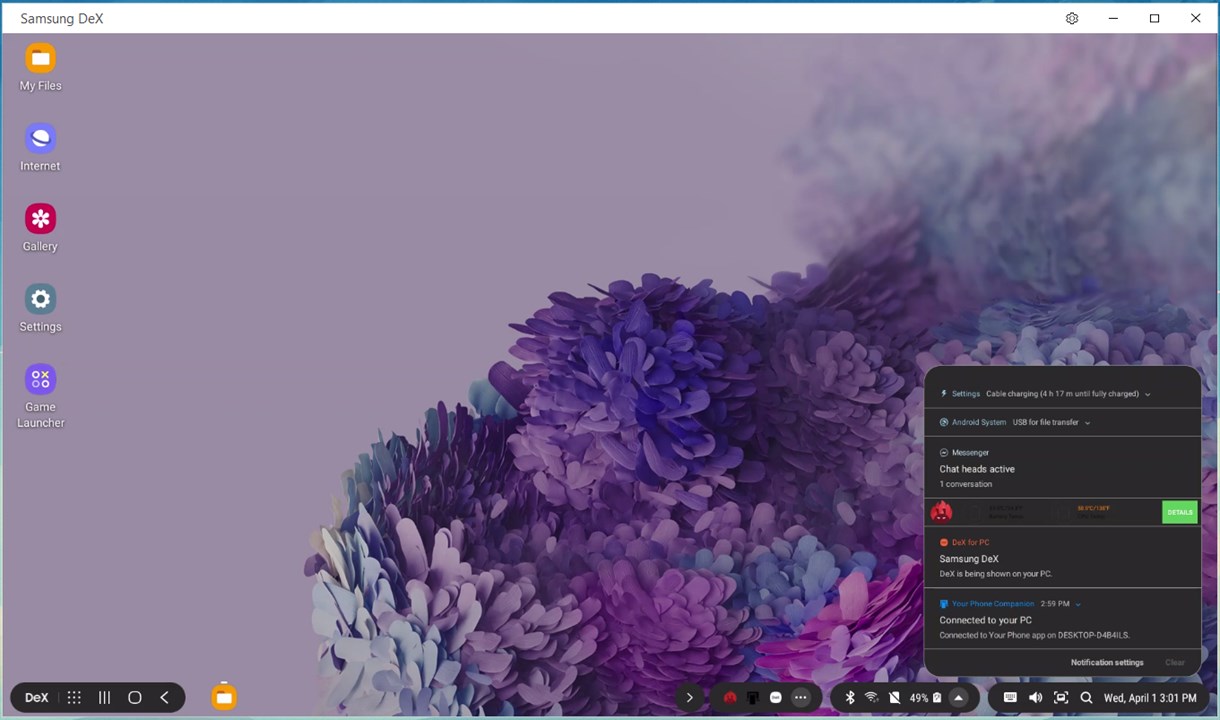Collapse notification icons with the right chevron
Screen dimensions: 1220x720
coord(689,698)
